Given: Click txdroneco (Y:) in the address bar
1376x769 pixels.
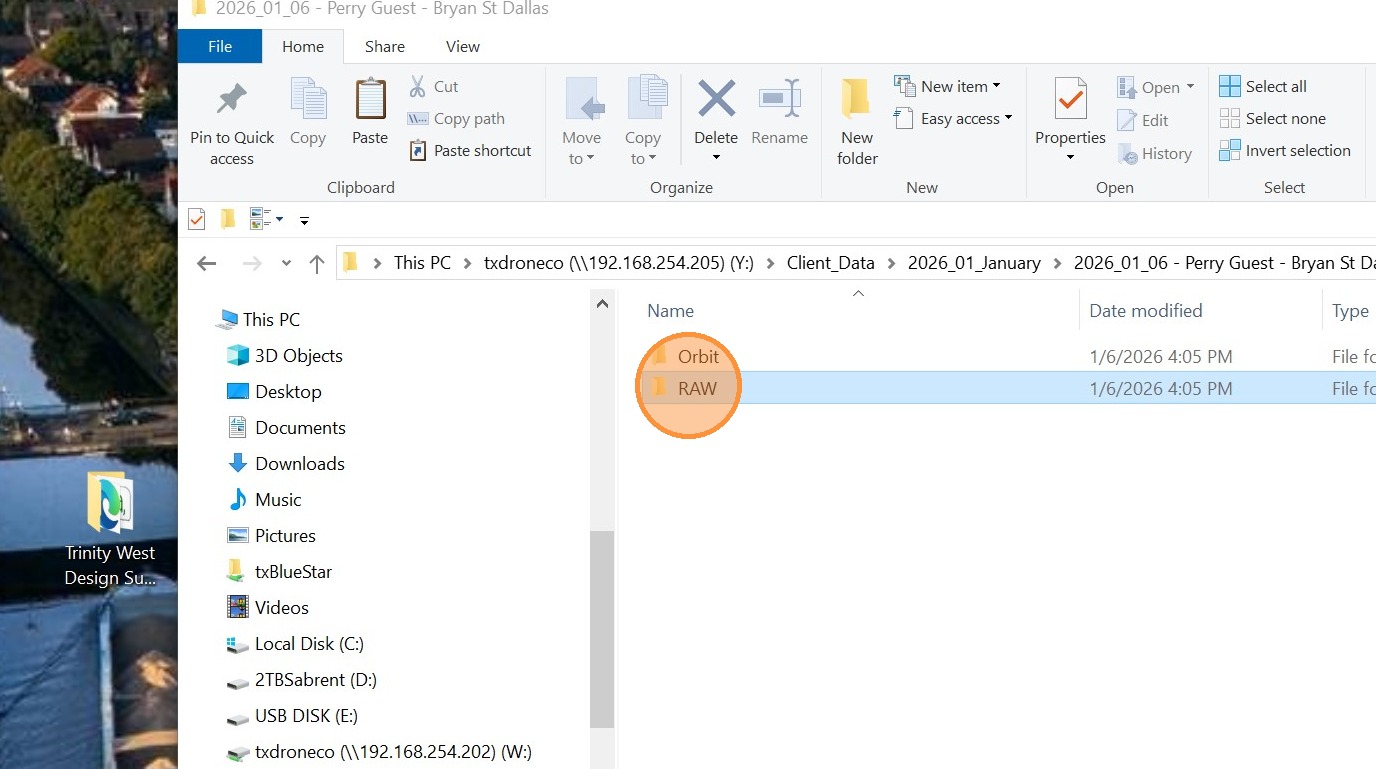Looking at the screenshot, I should click(618, 263).
